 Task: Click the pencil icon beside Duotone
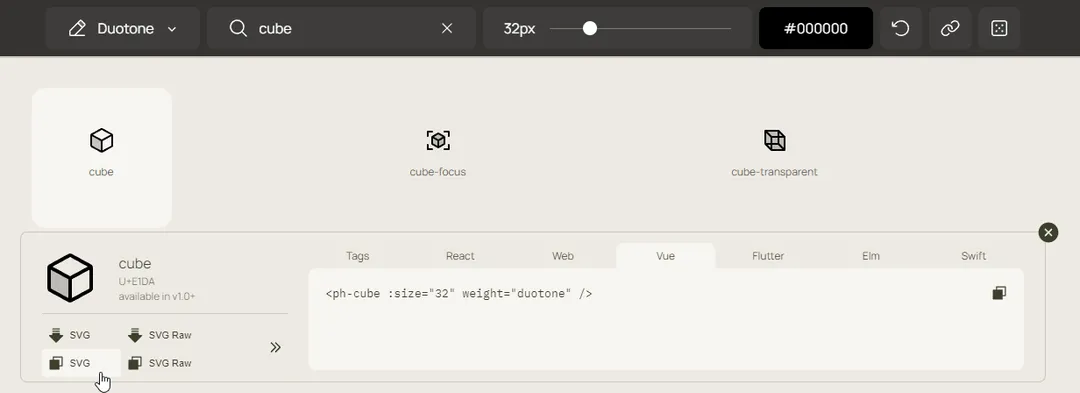77,28
